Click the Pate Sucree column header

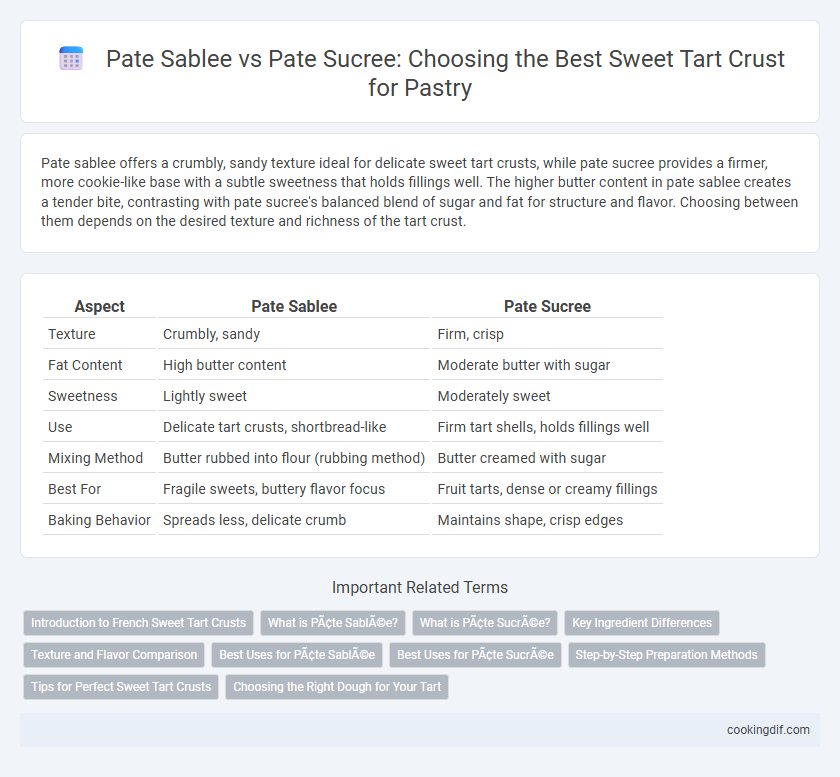coord(547,306)
